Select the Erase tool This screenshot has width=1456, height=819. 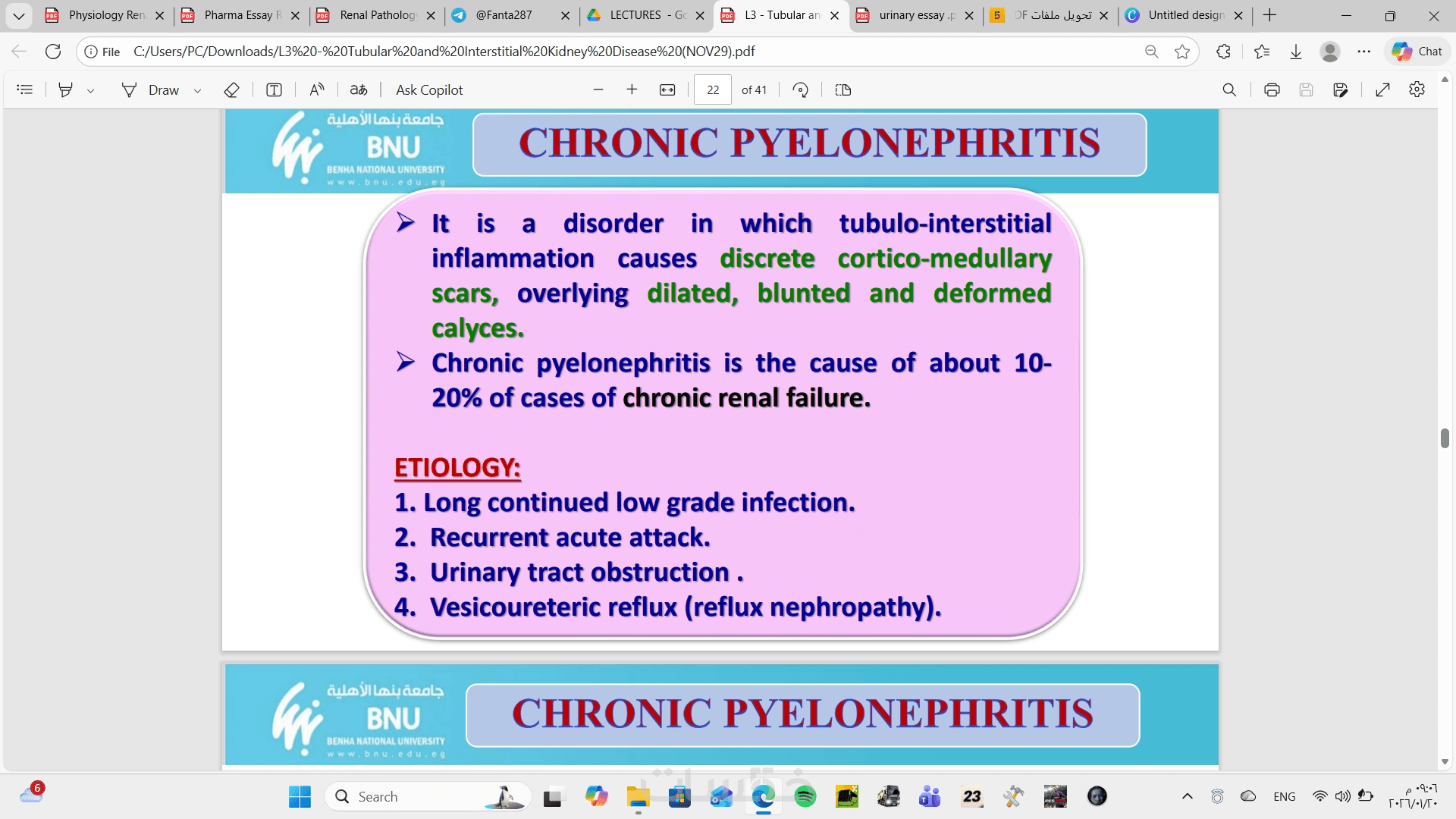click(232, 89)
